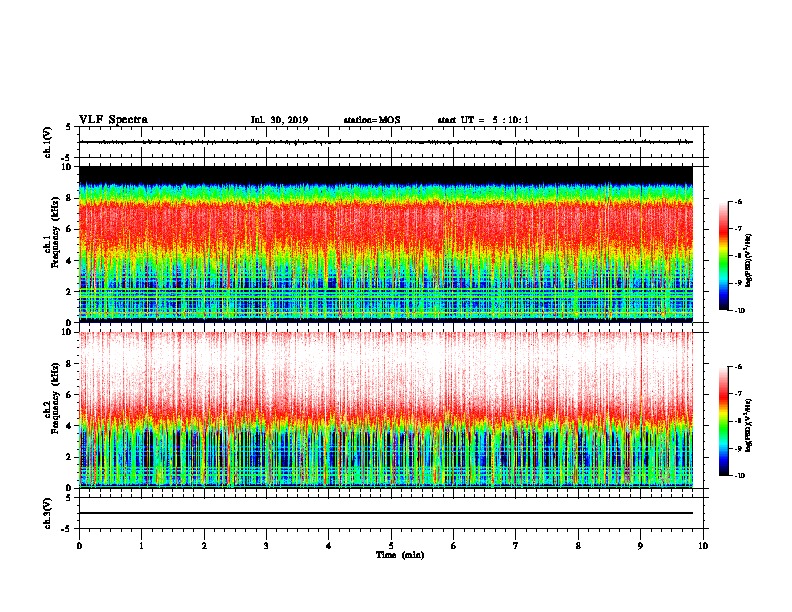Click the "-10" tick on ch.2 color bar

click(x=739, y=476)
